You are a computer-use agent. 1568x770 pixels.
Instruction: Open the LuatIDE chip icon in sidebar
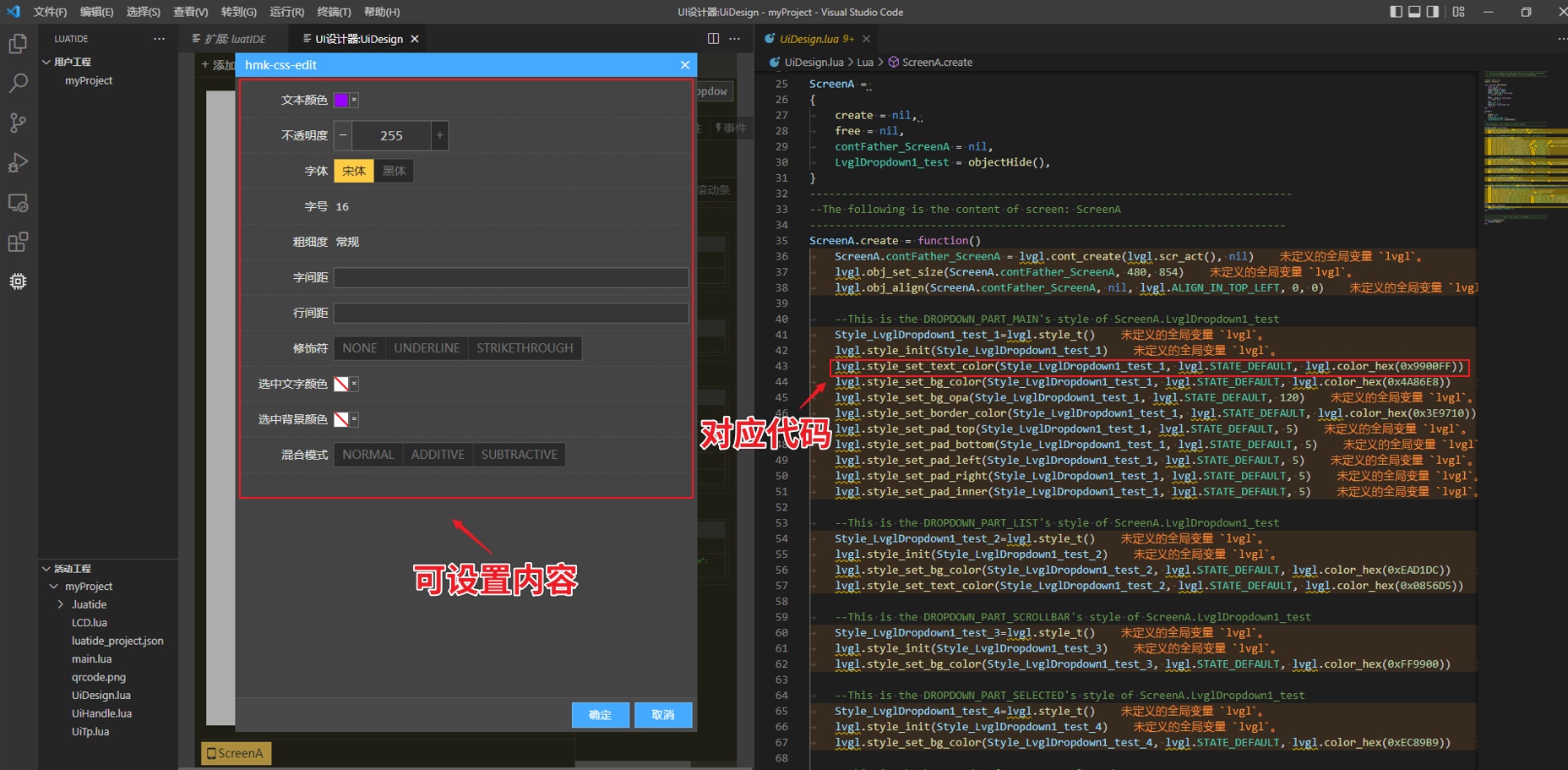coord(18,281)
